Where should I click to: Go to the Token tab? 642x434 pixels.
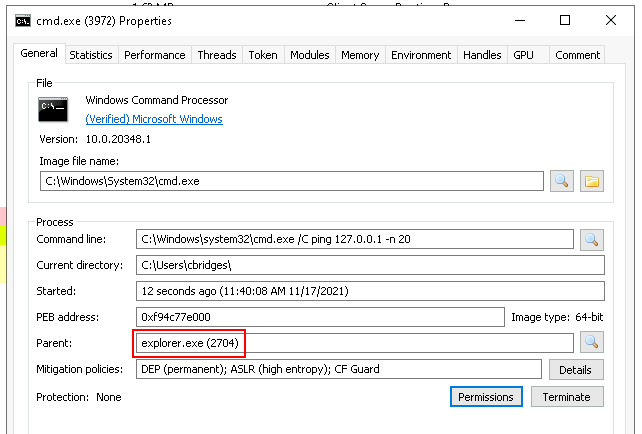point(263,56)
